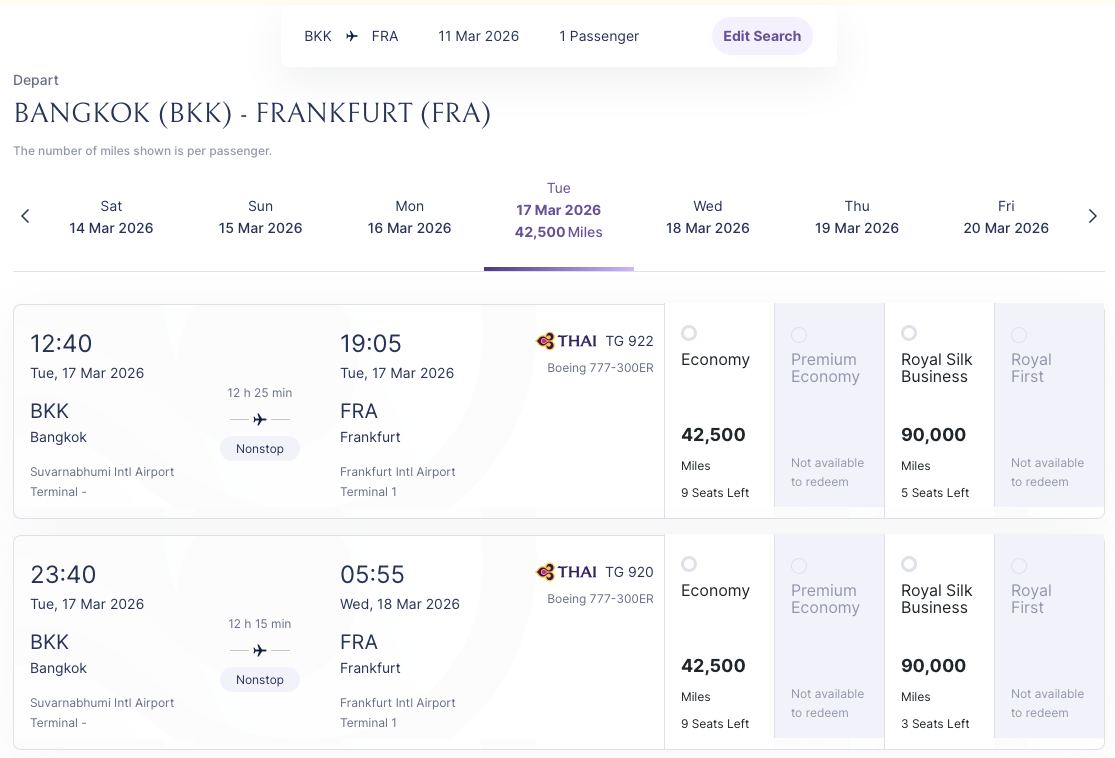Click the airplane icon in the search summary
The width and height of the screenshot is (1115, 758).
[x=351, y=36]
